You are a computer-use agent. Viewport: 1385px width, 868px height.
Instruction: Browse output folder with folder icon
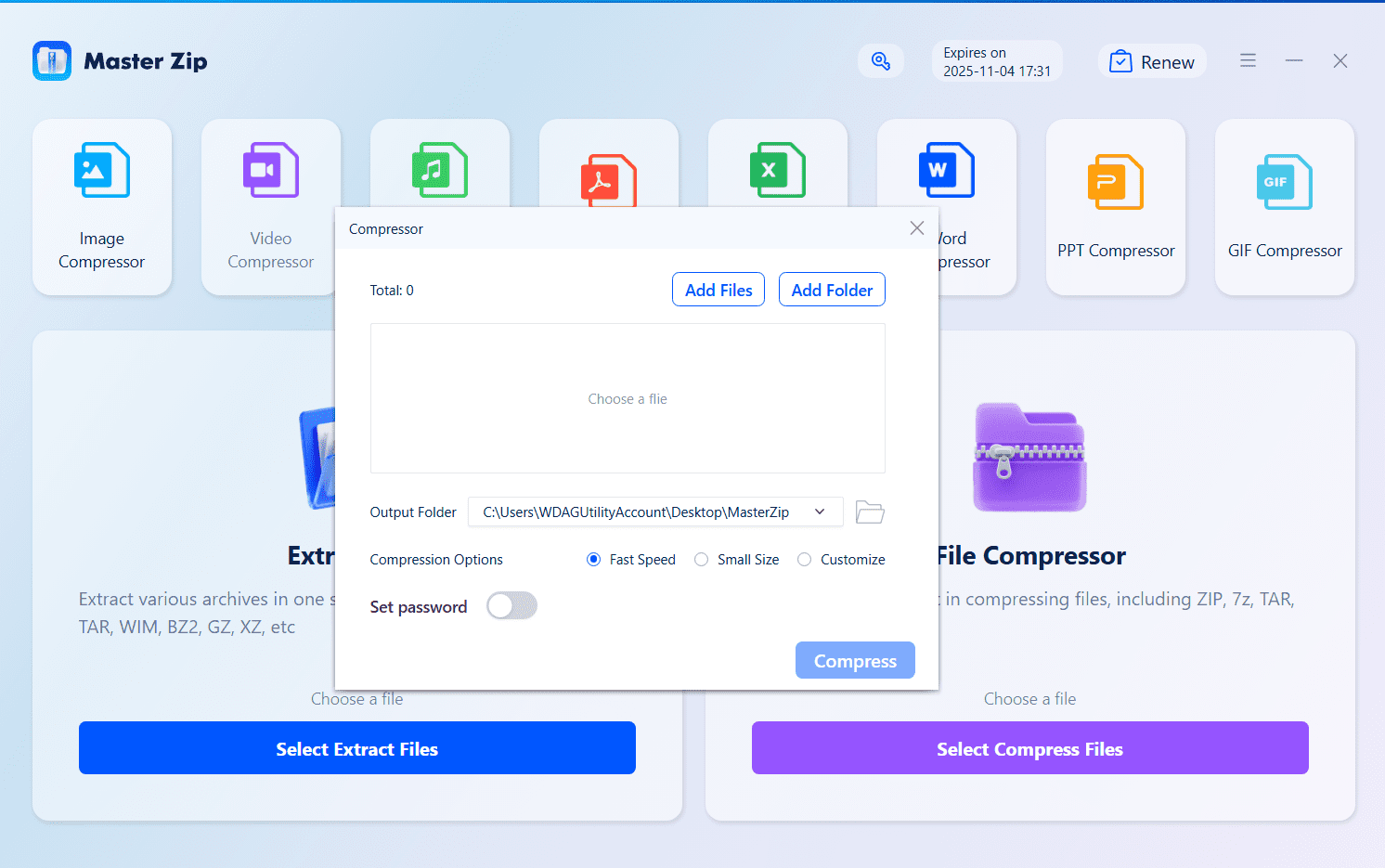click(870, 512)
